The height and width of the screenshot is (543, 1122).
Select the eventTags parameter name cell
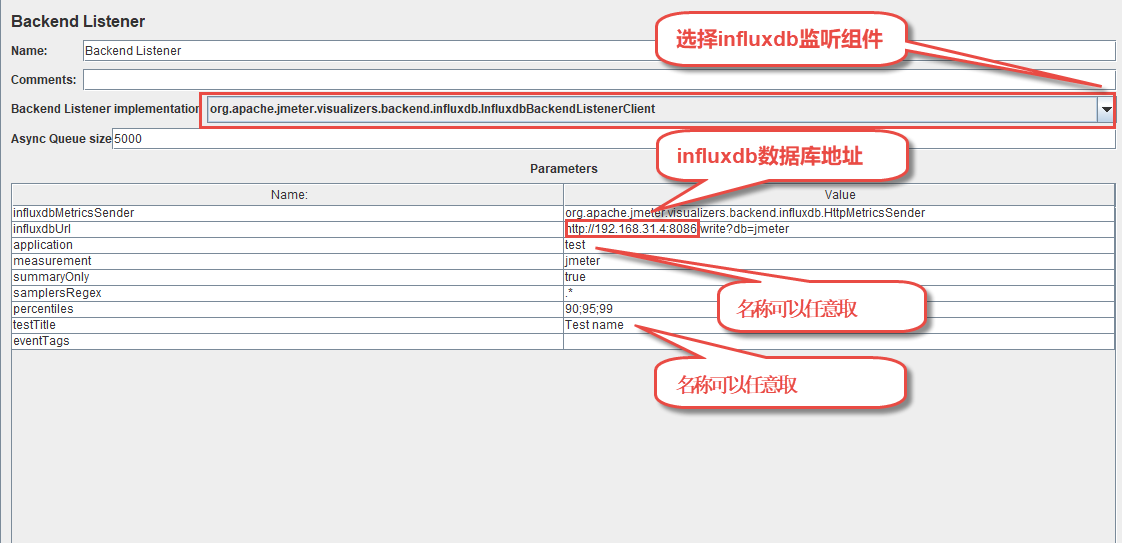pyautogui.click(x=288, y=341)
